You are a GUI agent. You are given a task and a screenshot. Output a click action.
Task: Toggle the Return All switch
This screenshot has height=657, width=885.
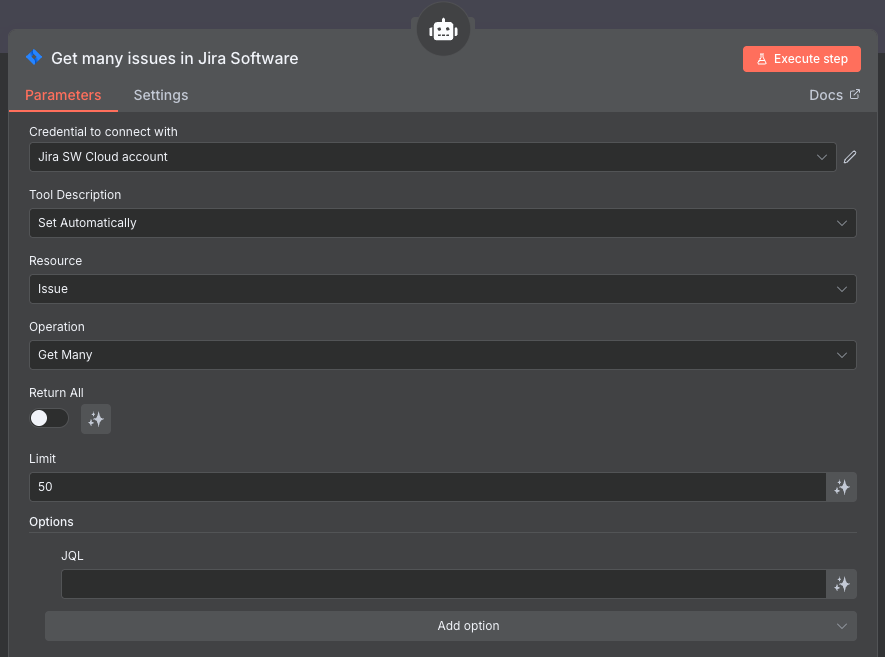point(49,419)
